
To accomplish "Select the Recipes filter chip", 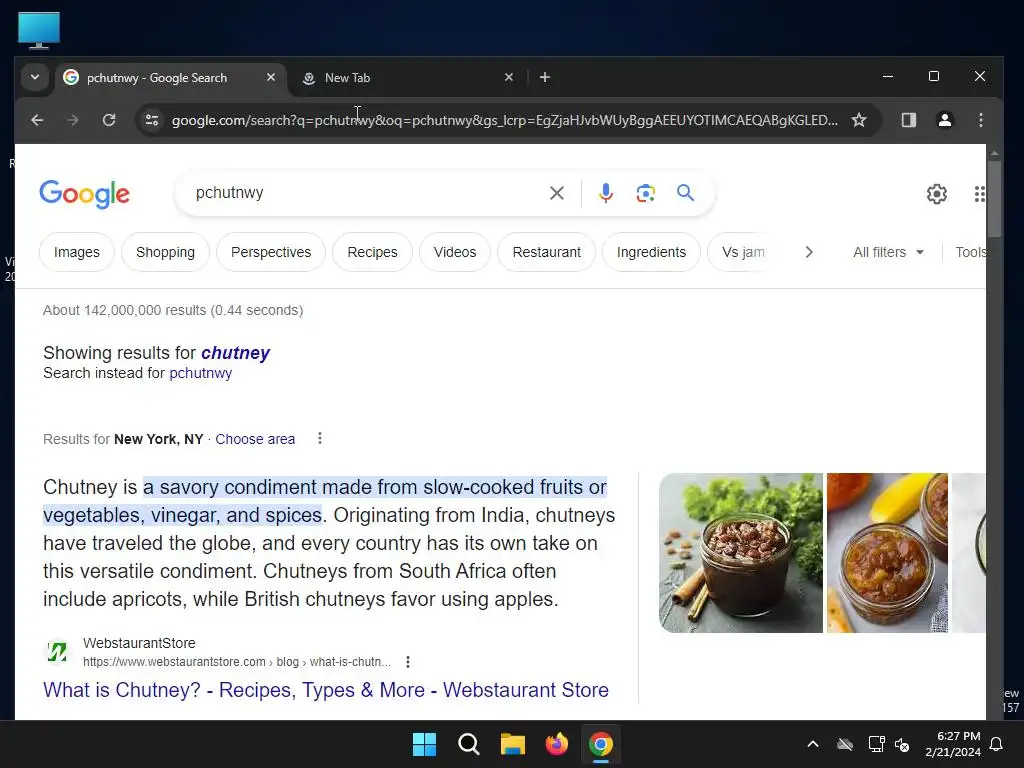I will click(372, 252).
